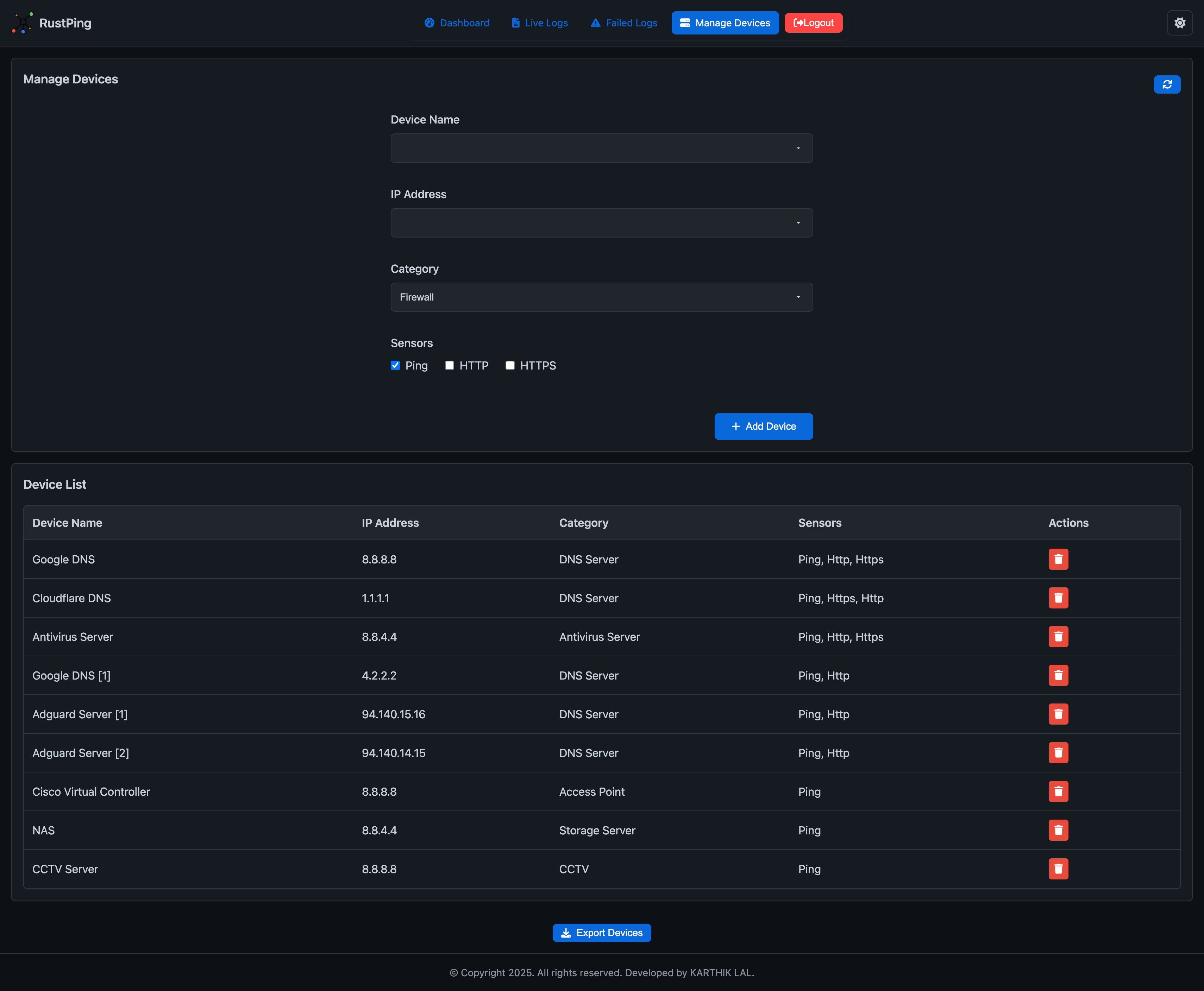Open the Device Name dropdown
Image resolution: width=1204 pixels, height=991 pixels.
[x=601, y=149]
